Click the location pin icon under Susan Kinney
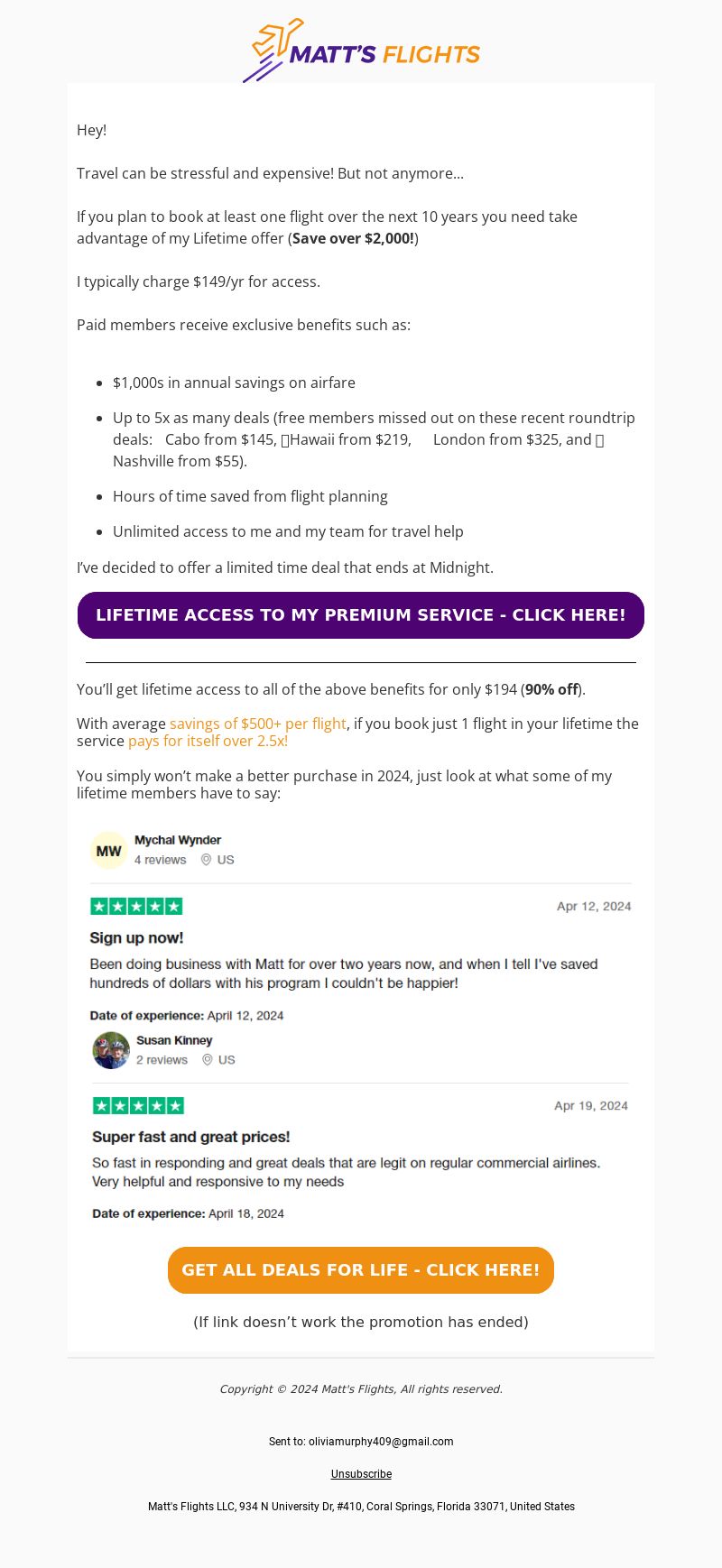Image resolution: width=722 pixels, height=1568 pixels. 208,1060
